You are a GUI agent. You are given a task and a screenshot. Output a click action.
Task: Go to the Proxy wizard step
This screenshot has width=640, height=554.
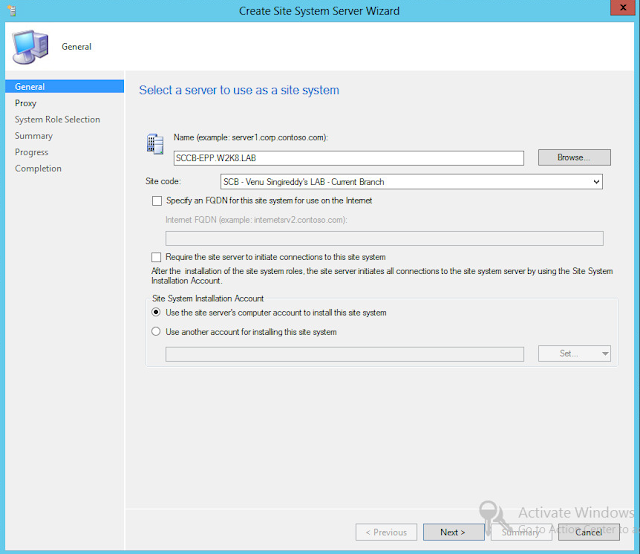(25, 103)
